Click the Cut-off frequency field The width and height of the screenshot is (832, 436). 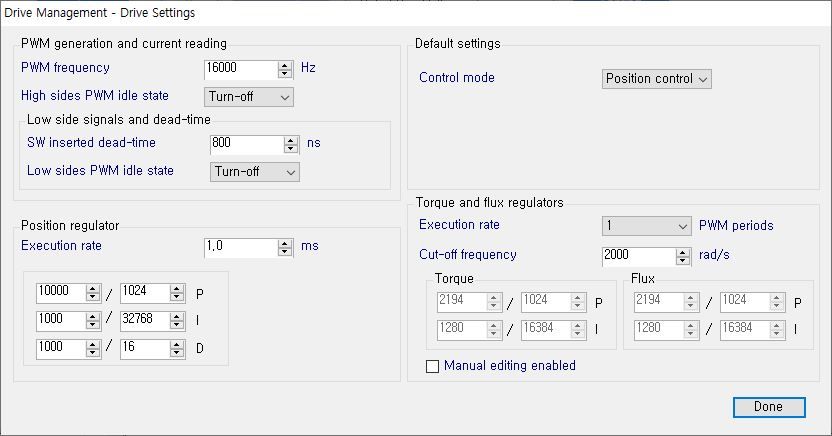[639, 256]
